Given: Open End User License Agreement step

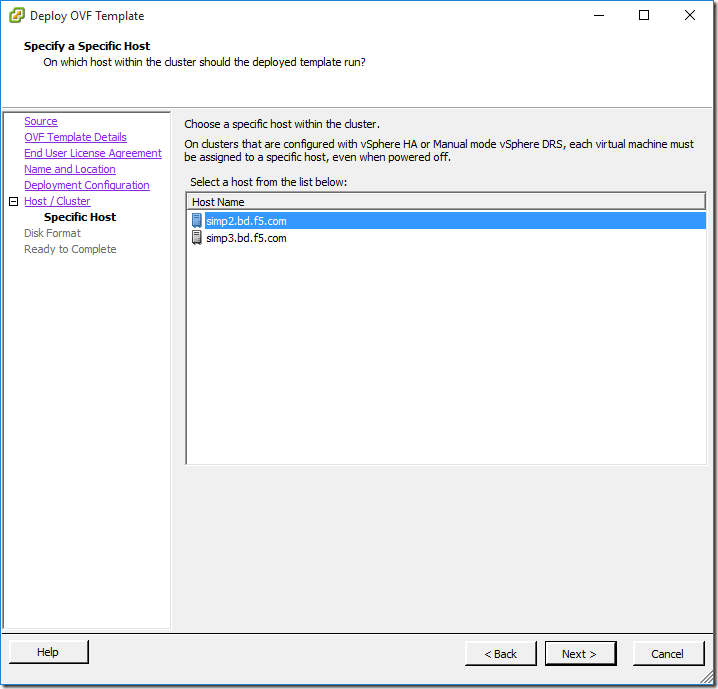Looking at the screenshot, I should click(93, 153).
